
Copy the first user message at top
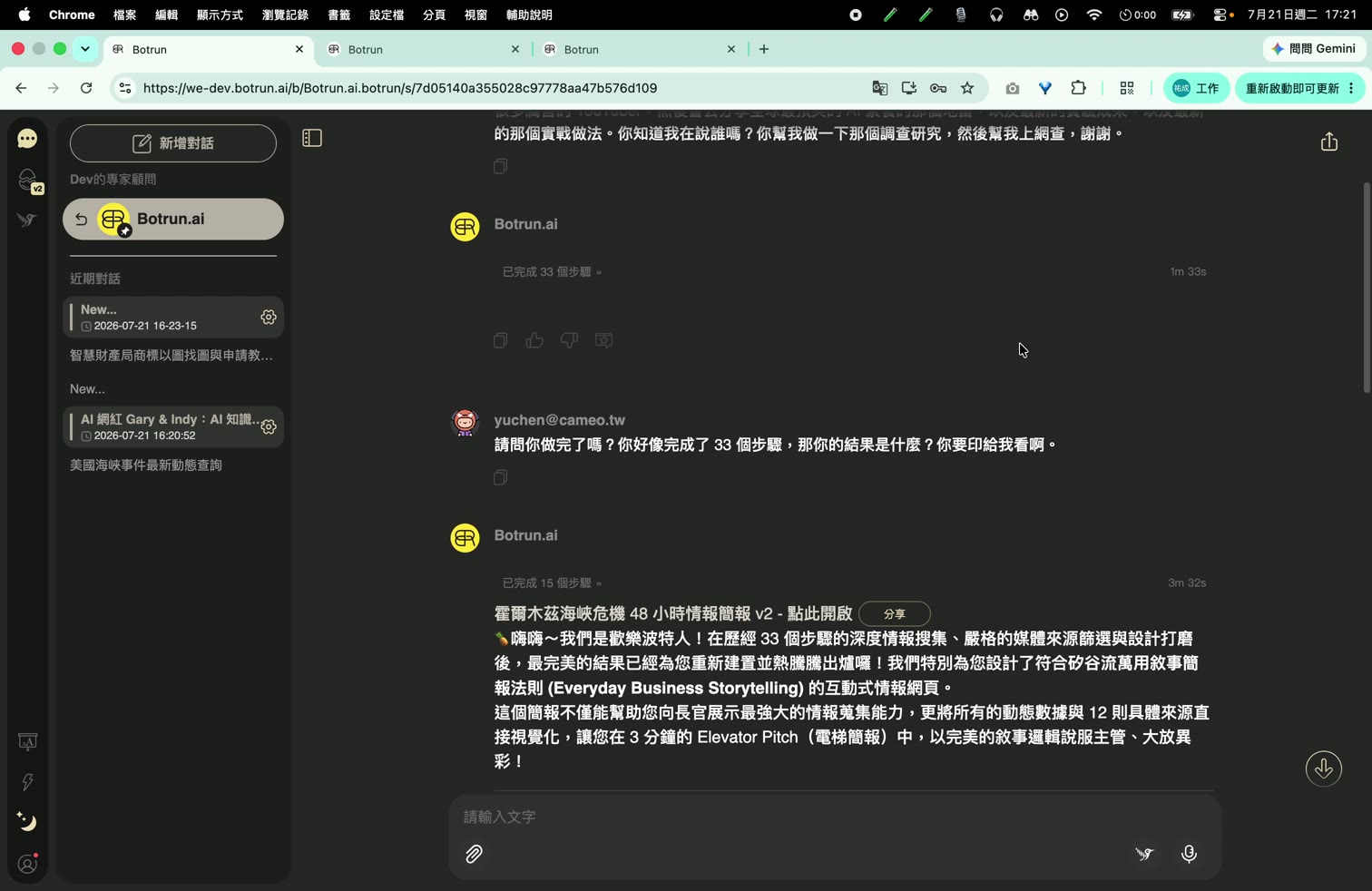(x=500, y=166)
